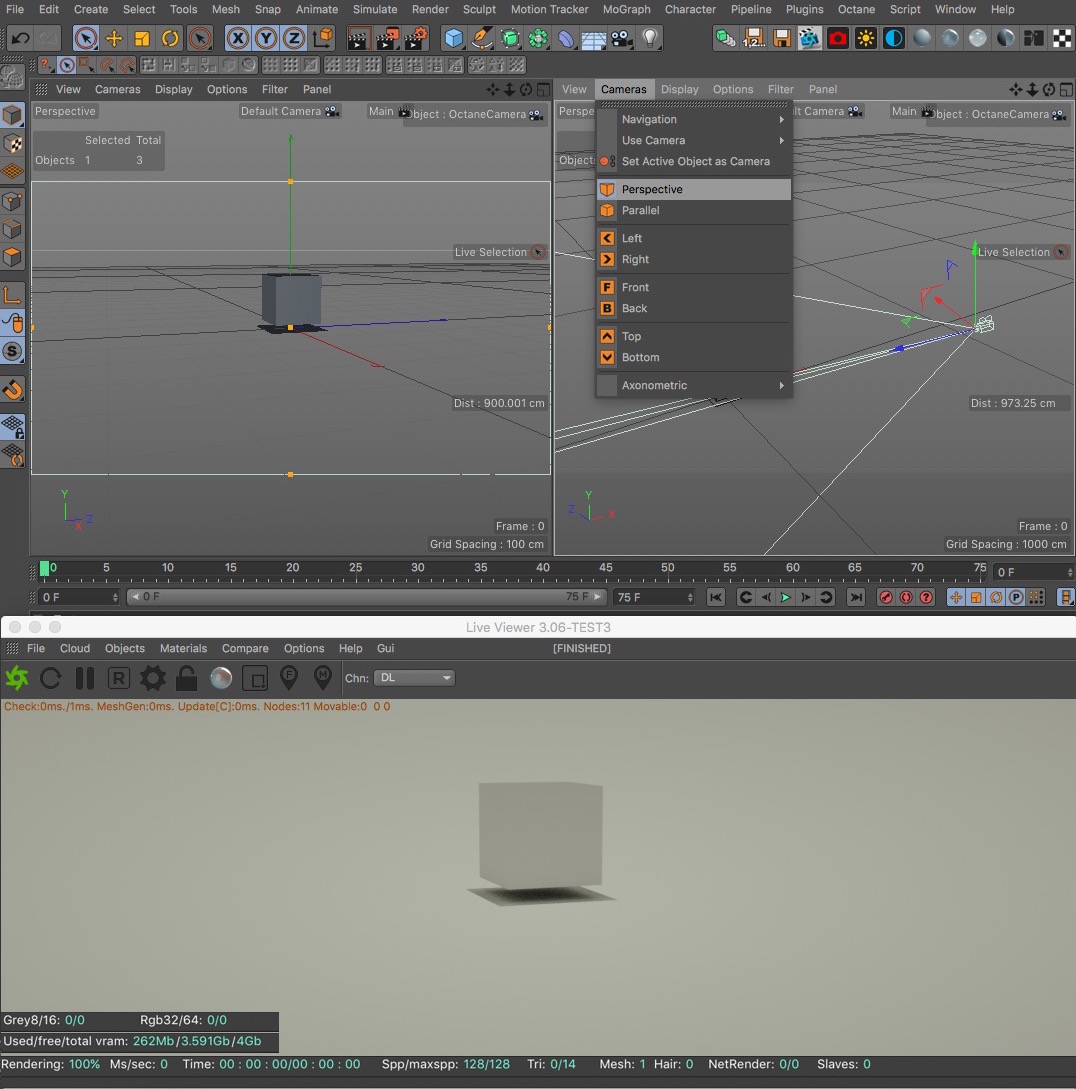Screen dimensions: 1076x1089
Task: Click Render View clapperboard icon
Action: (x=358, y=38)
